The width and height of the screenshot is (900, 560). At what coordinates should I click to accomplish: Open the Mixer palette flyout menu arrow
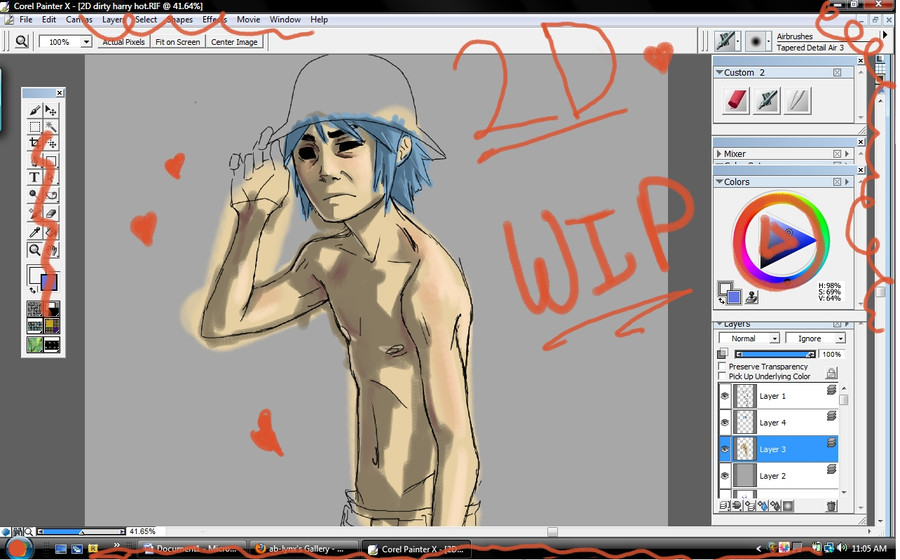pos(847,154)
